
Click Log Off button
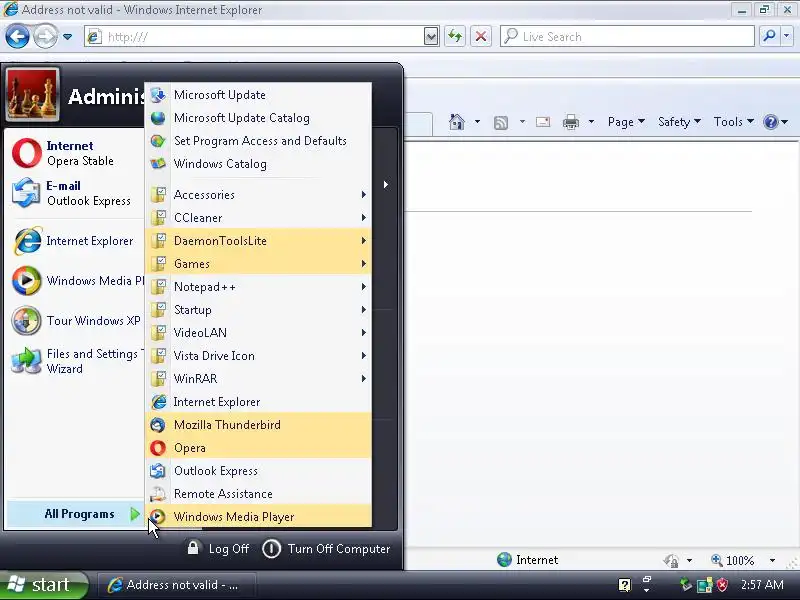[218, 549]
